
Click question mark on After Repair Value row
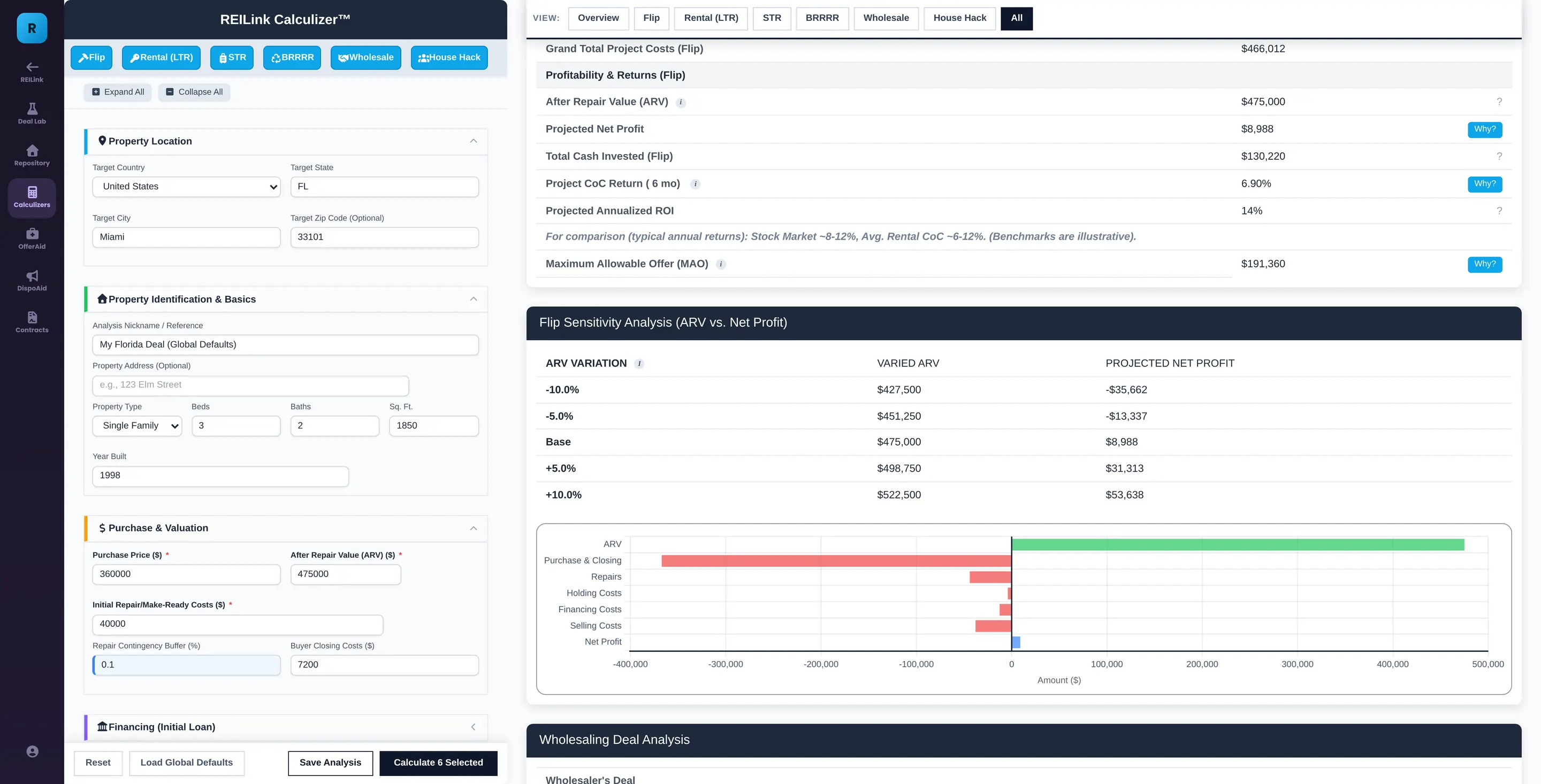point(1499,102)
